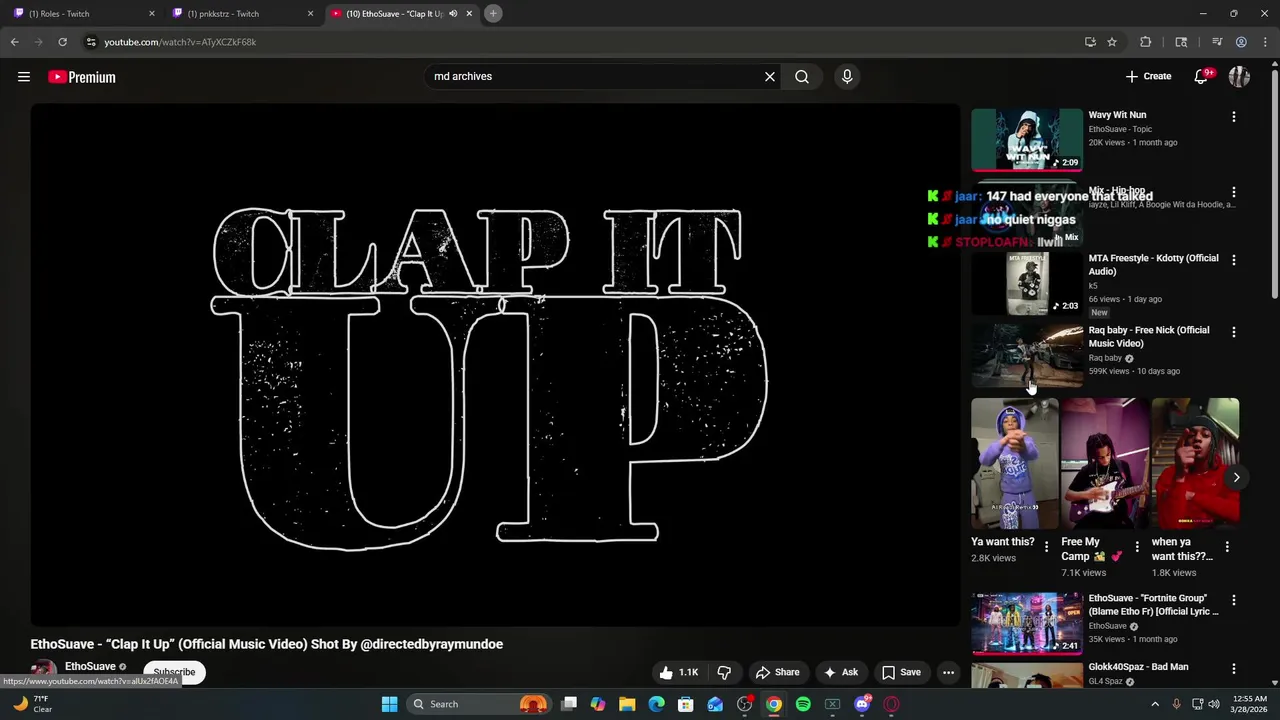1280x720 pixels.
Task: Open Fortnite Group lyric video thumbnail
Action: pos(1026,623)
